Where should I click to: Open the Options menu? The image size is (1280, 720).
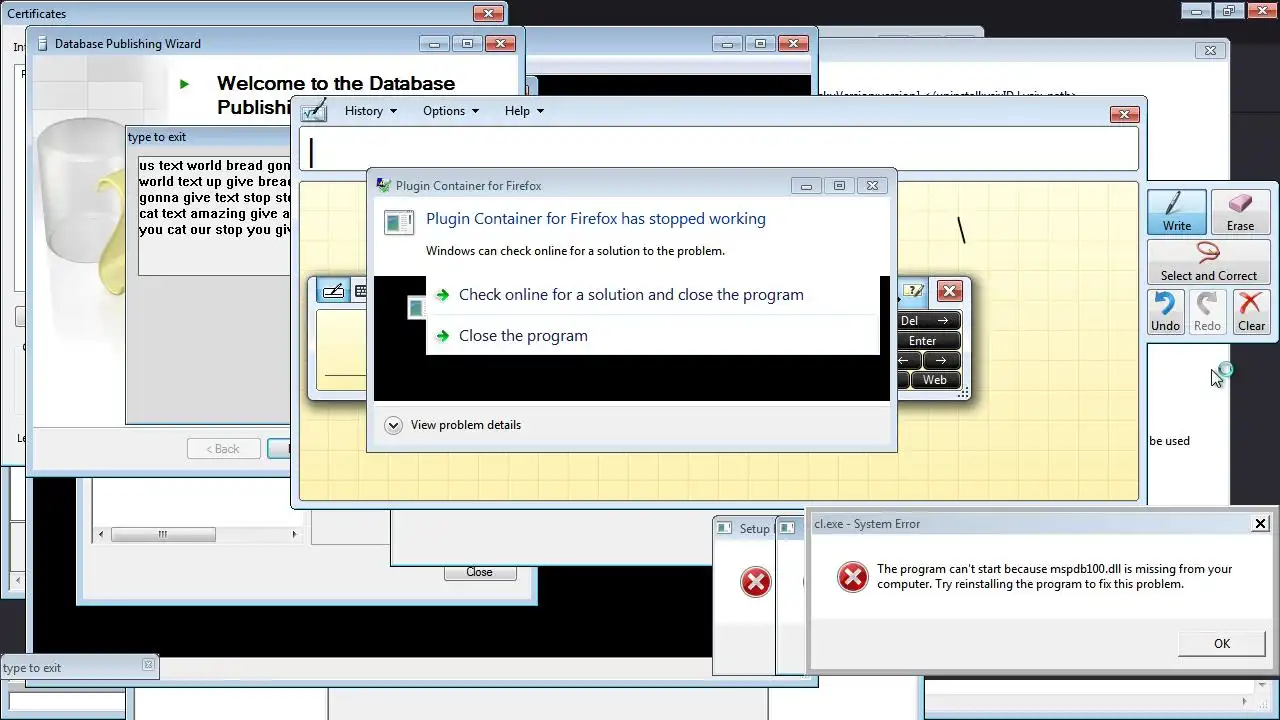(x=451, y=111)
